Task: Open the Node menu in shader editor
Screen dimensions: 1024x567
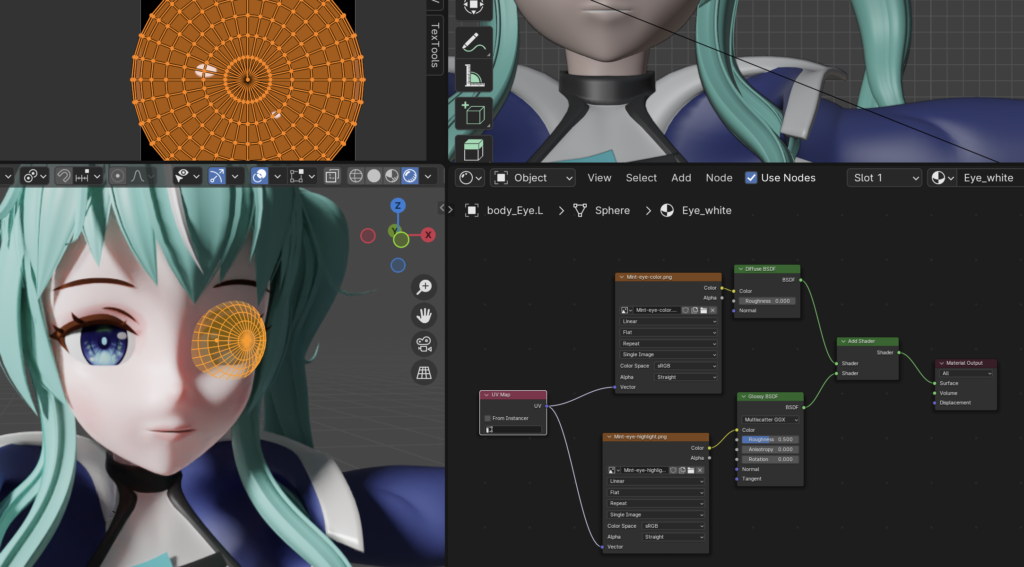Action: click(719, 178)
